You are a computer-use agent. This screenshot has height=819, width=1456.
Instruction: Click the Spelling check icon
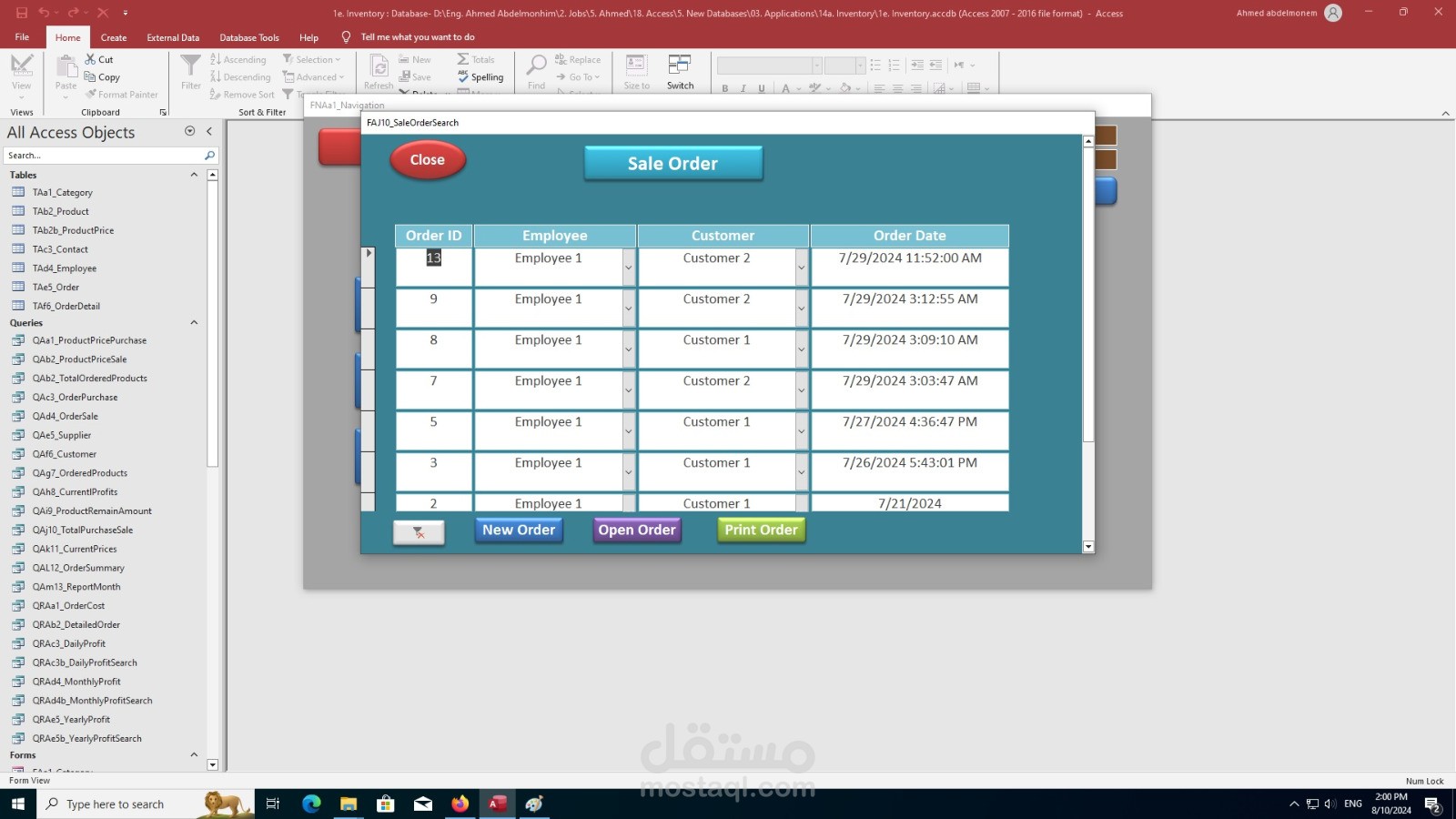(463, 76)
